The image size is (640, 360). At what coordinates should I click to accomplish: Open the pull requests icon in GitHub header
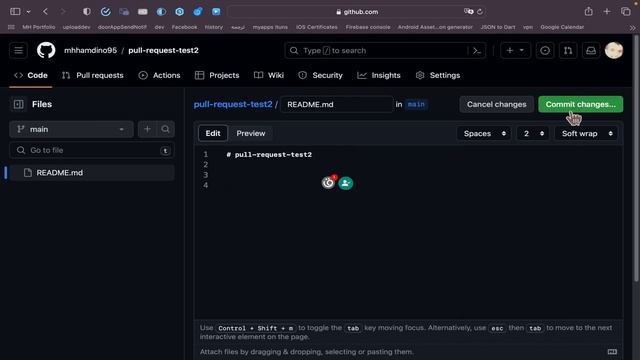(568, 51)
